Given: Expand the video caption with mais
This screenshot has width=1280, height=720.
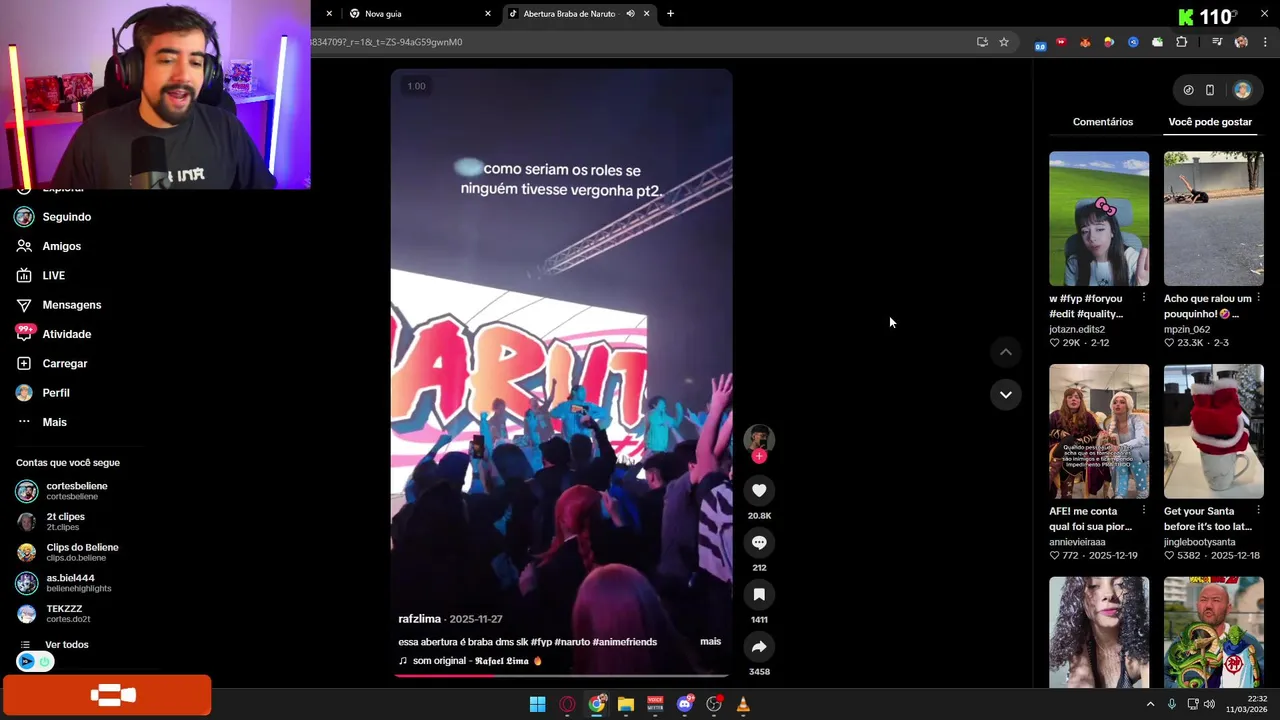Looking at the screenshot, I should pos(710,641).
